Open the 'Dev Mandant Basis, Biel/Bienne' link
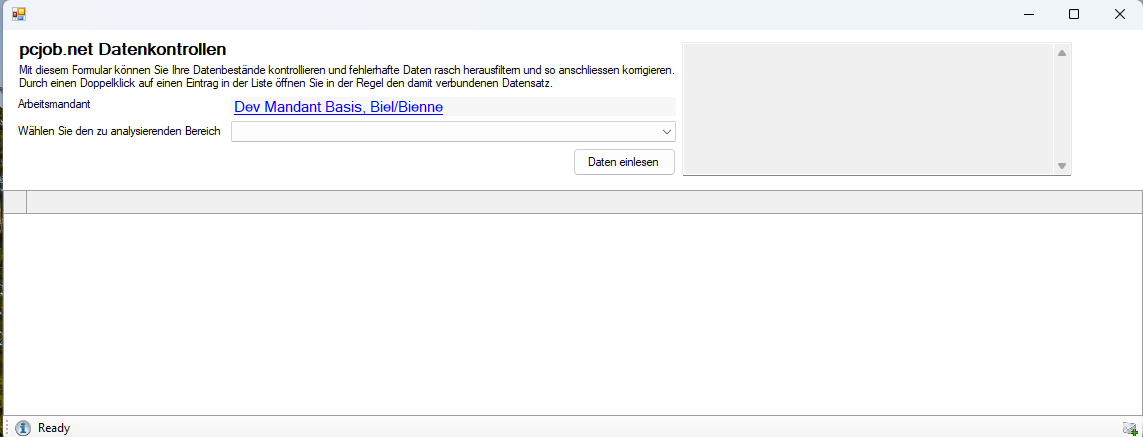This screenshot has height=437, width=1143. (338, 106)
